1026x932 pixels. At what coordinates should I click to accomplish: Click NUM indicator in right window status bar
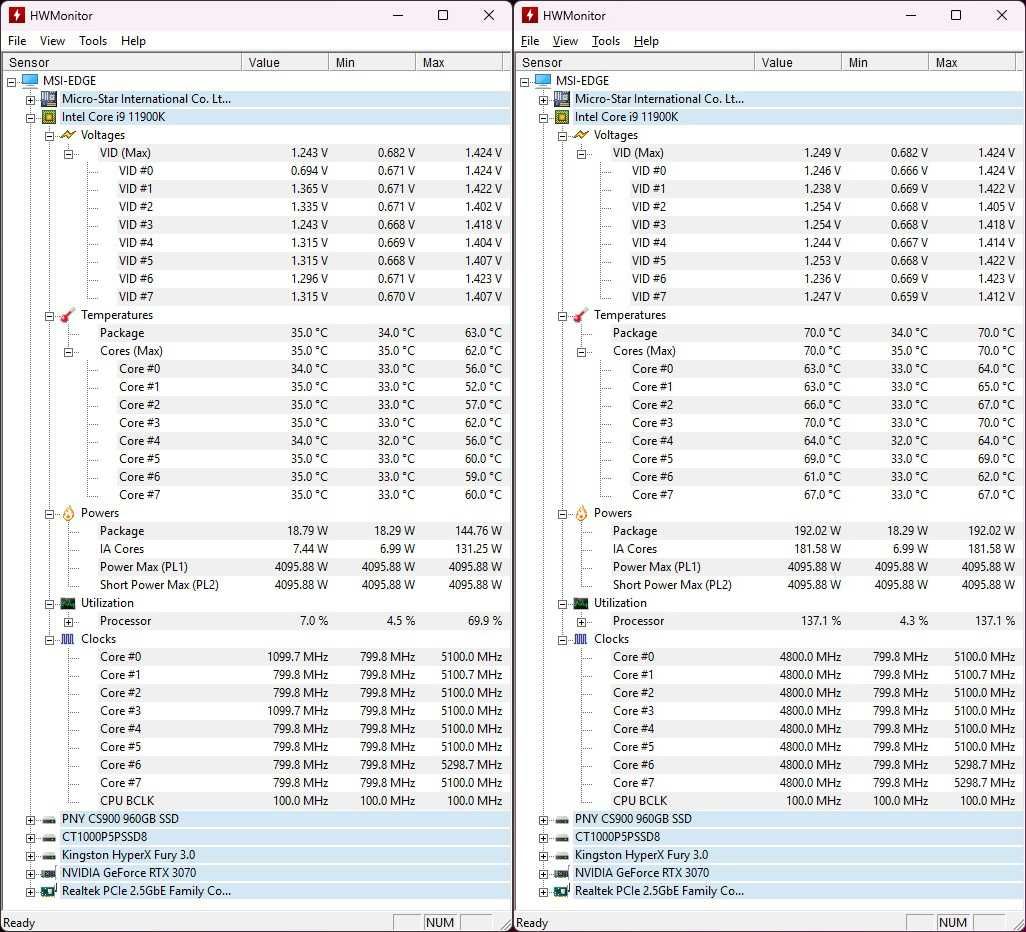(953, 922)
